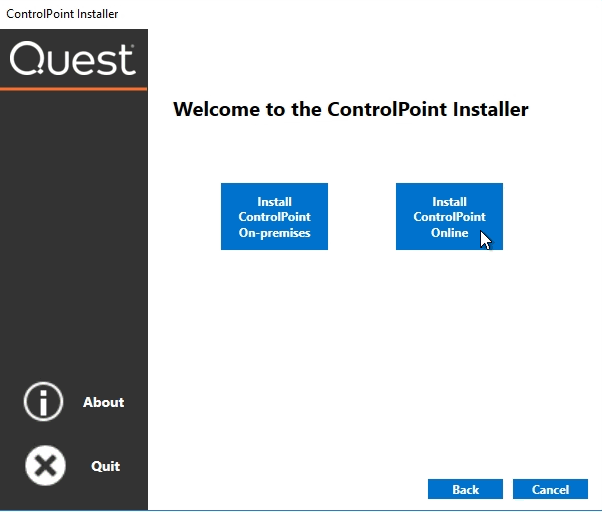Image resolution: width=602 pixels, height=512 pixels.
Task: Click the cross mark inside the Quit circle
Action: click(45, 466)
